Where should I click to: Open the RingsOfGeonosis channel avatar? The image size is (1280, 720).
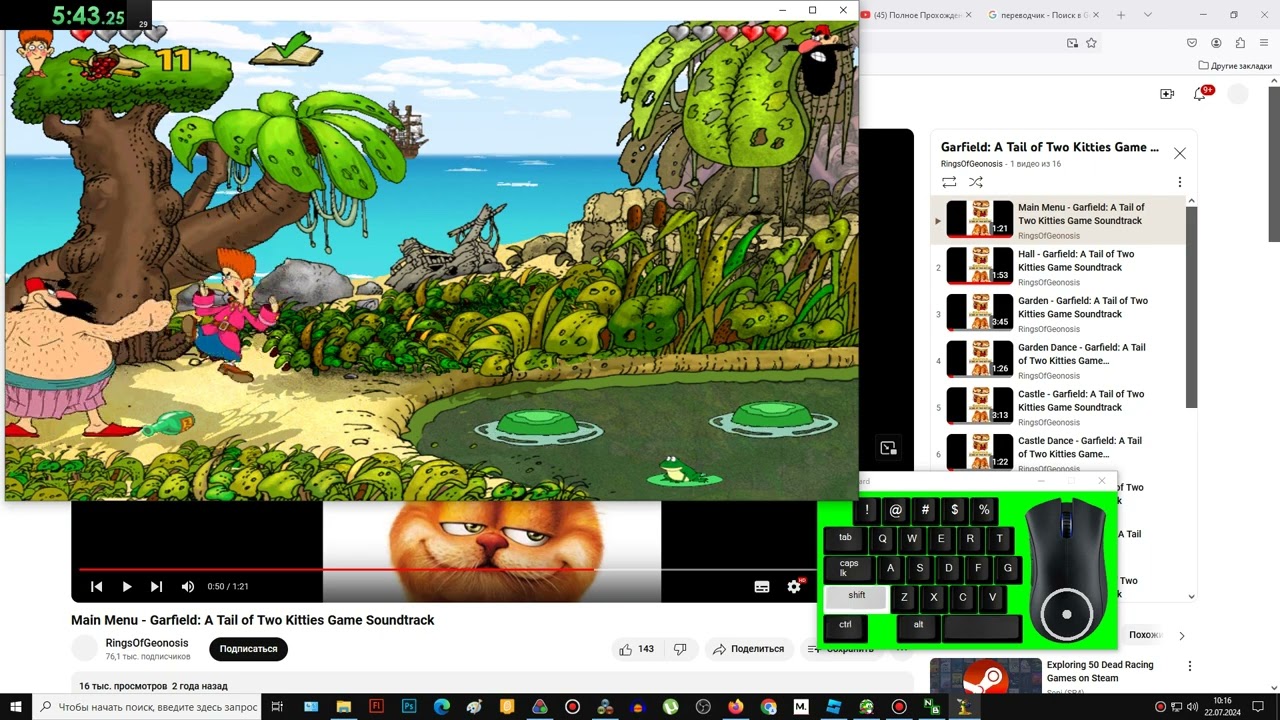[85, 649]
